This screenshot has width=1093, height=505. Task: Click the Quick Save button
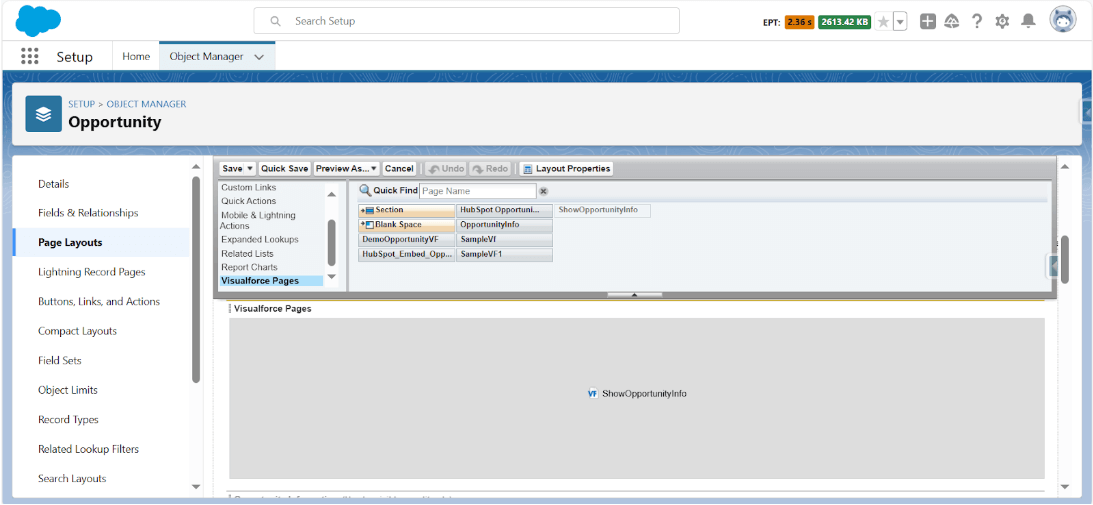tap(284, 169)
